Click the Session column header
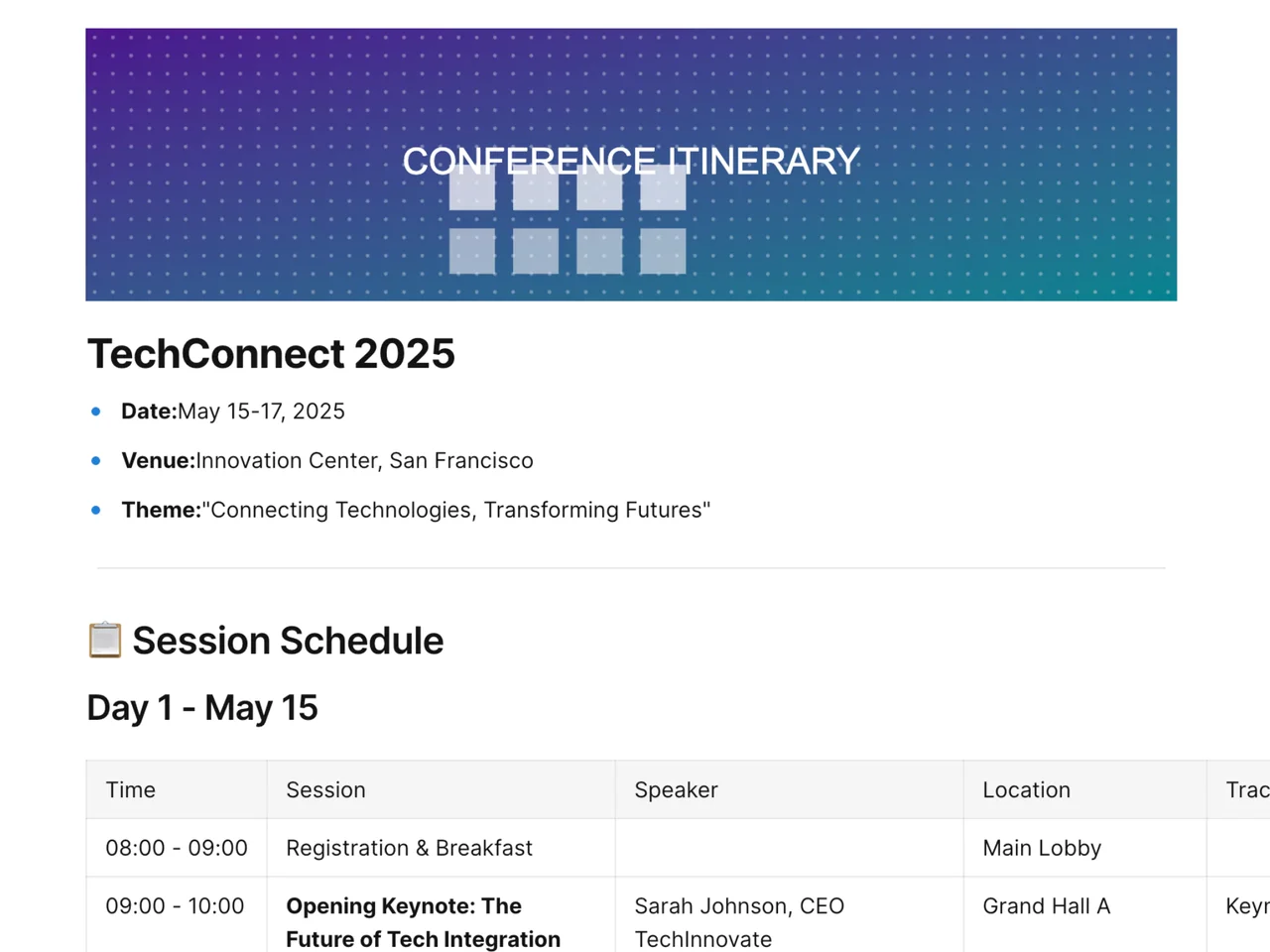Image resolution: width=1270 pixels, height=952 pixels. tap(325, 790)
